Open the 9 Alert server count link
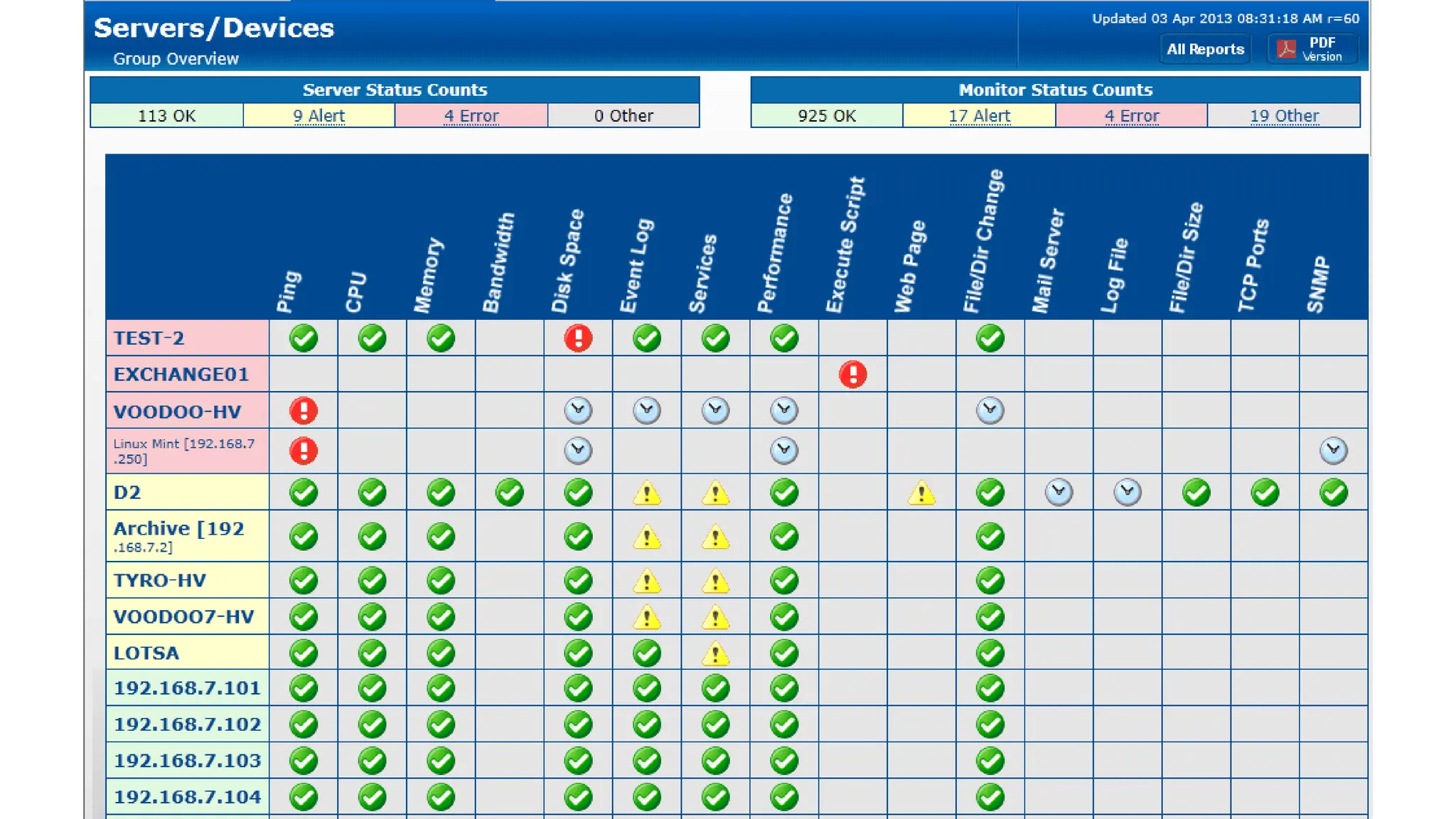This screenshot has height=819, width=1456. point(318,116)
